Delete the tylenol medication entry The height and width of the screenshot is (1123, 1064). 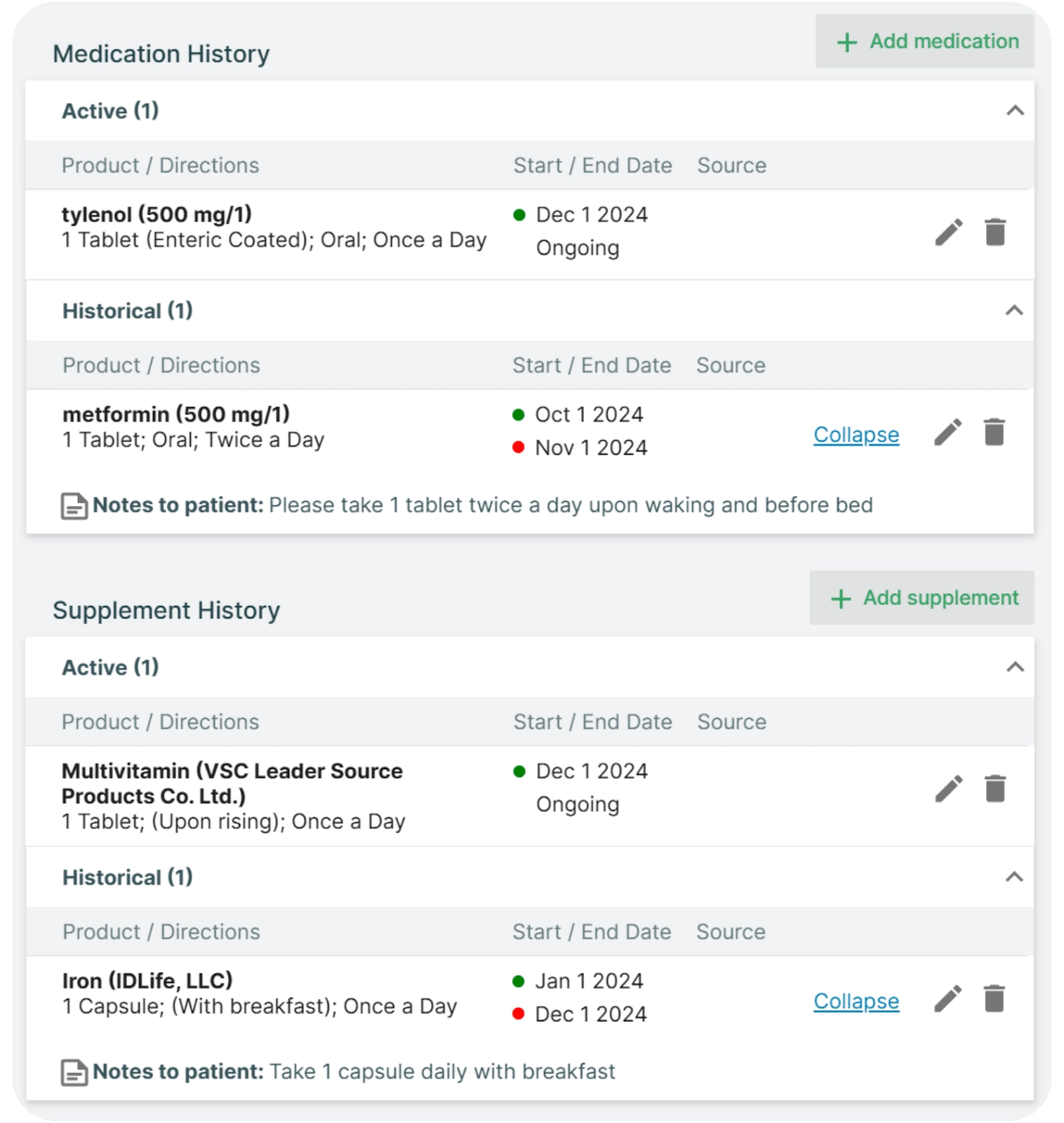pos(995,233)
